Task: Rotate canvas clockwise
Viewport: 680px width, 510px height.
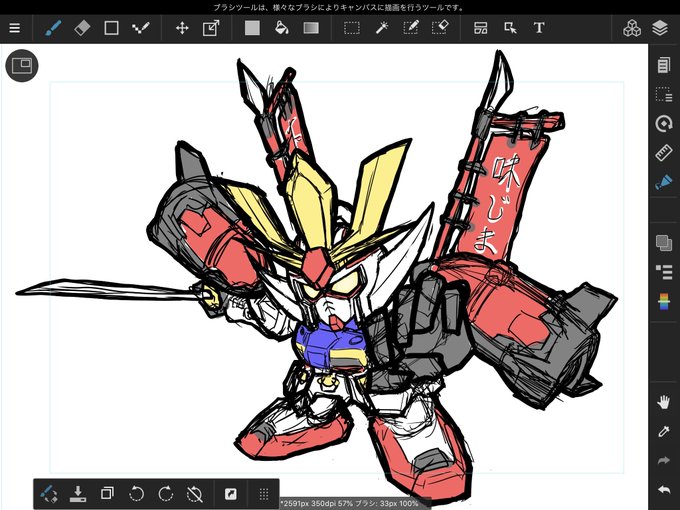Action: click(x=166, y=494)
